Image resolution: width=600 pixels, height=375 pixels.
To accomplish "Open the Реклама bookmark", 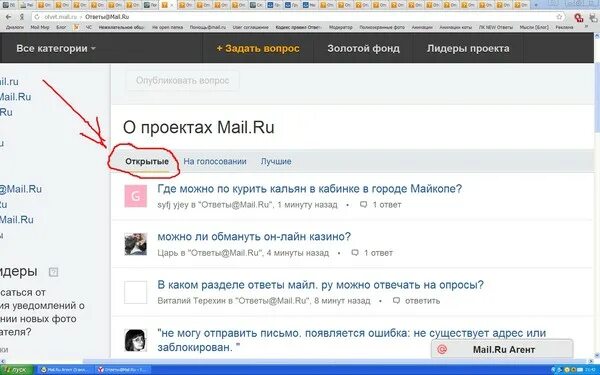I will point(564,27).
